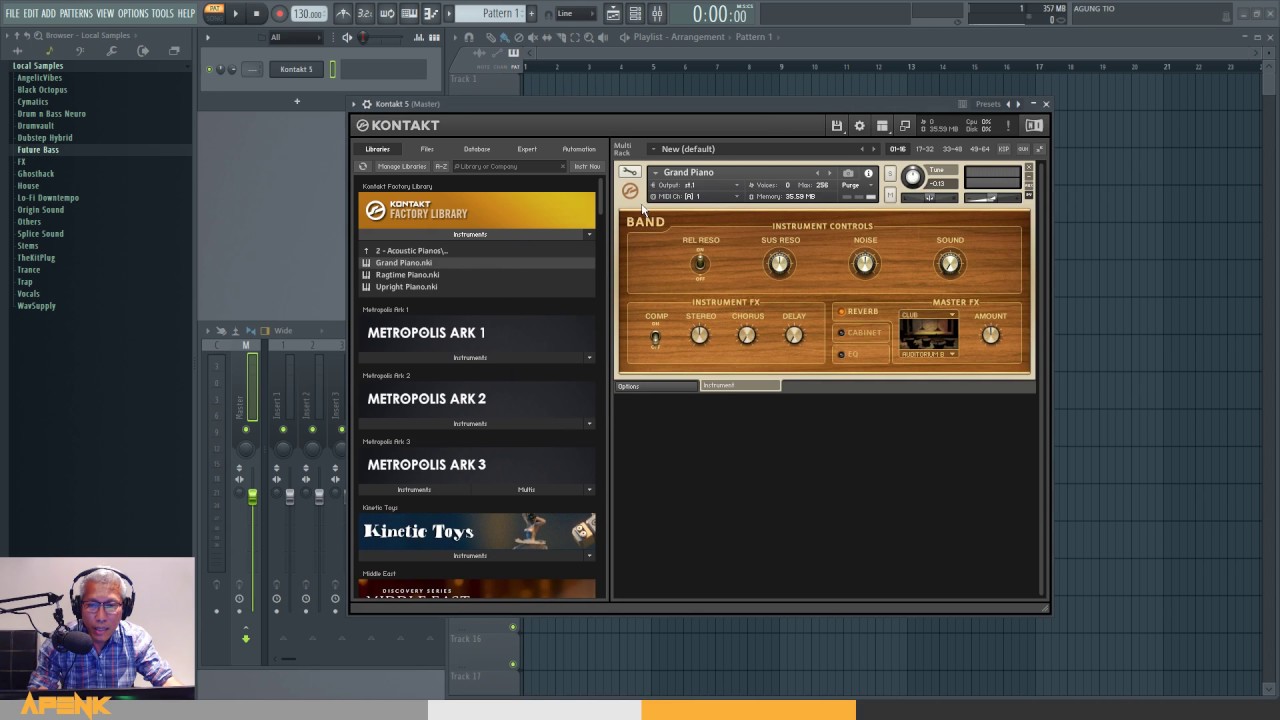The height and width of the screenshot is (720, 1280).
Task: Click the KSP script button in Multi Rack
Action: 1004,149
